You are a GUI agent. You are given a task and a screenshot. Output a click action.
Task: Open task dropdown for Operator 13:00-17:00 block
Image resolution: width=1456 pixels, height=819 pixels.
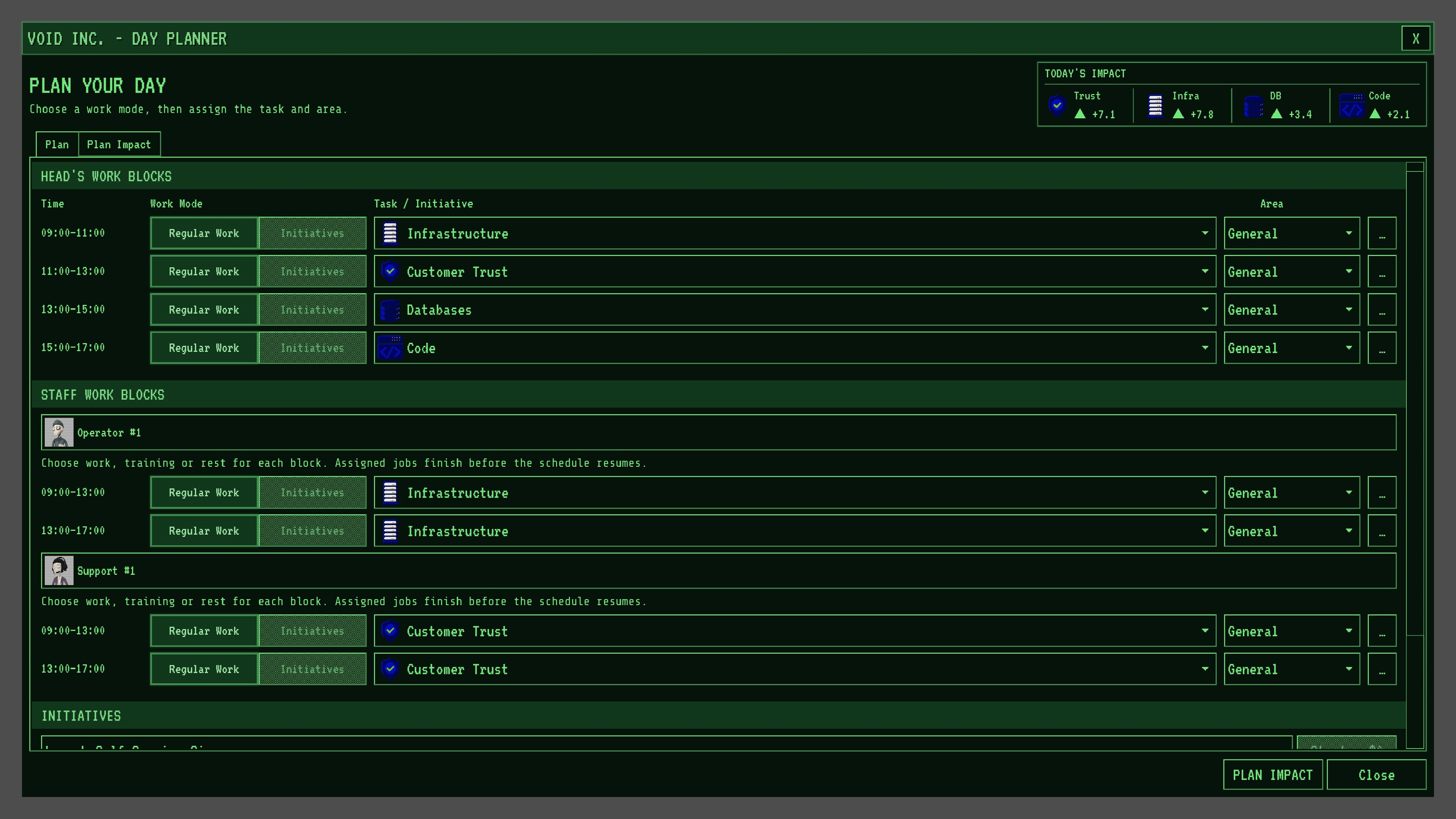click(795, 531)
